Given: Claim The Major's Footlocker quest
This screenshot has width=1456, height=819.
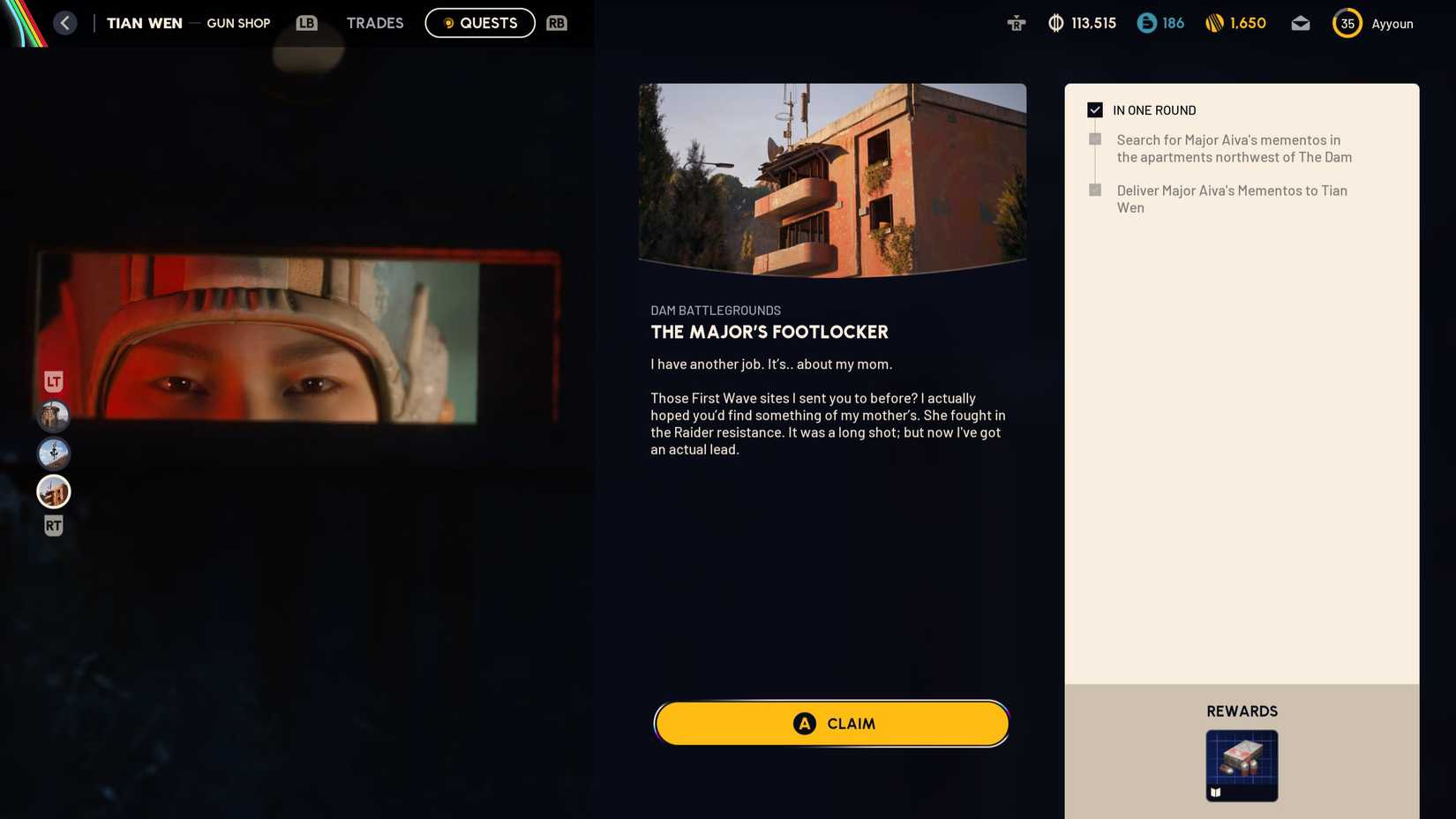Looking at the screenshot, I should [x=831, y=724].
